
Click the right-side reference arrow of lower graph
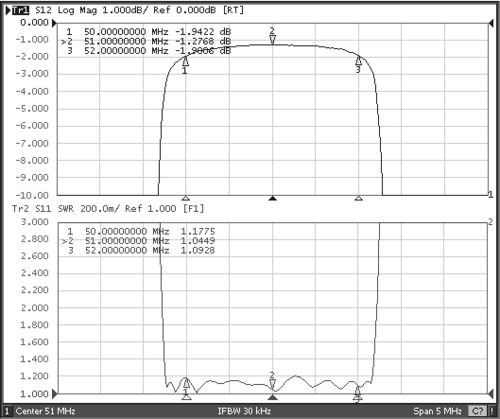click(491, 394)
